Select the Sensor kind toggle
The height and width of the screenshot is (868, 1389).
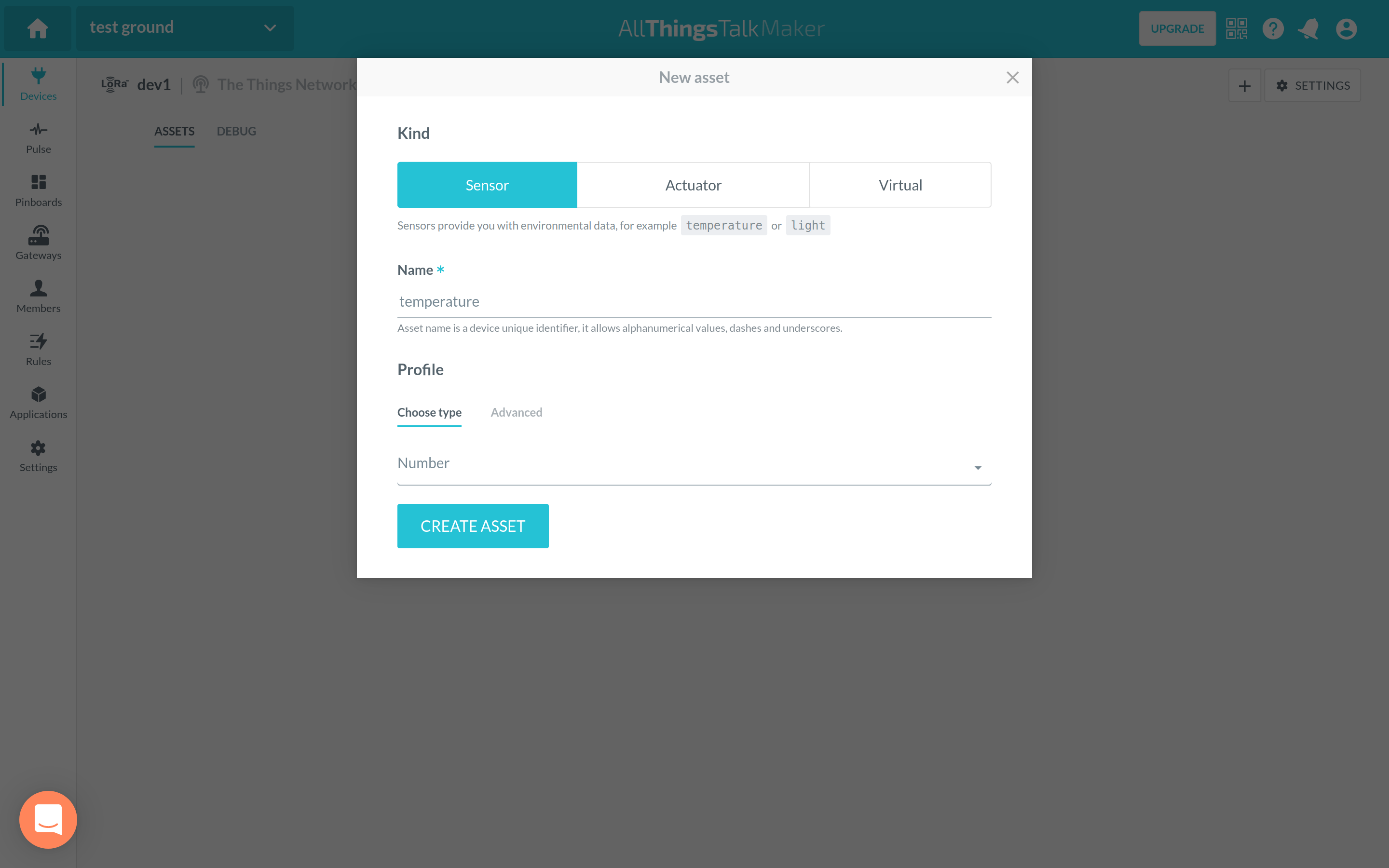(x=487, y=184)
